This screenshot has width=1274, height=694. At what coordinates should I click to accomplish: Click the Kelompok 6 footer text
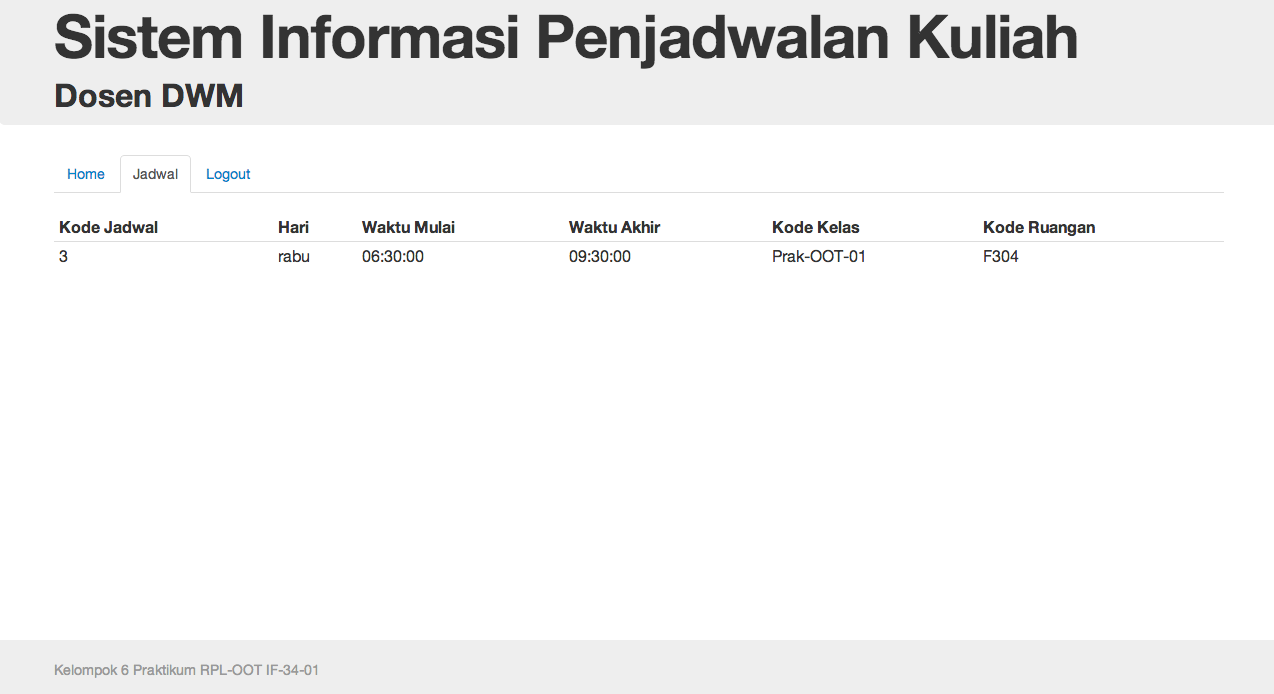[x=187, y=670]
